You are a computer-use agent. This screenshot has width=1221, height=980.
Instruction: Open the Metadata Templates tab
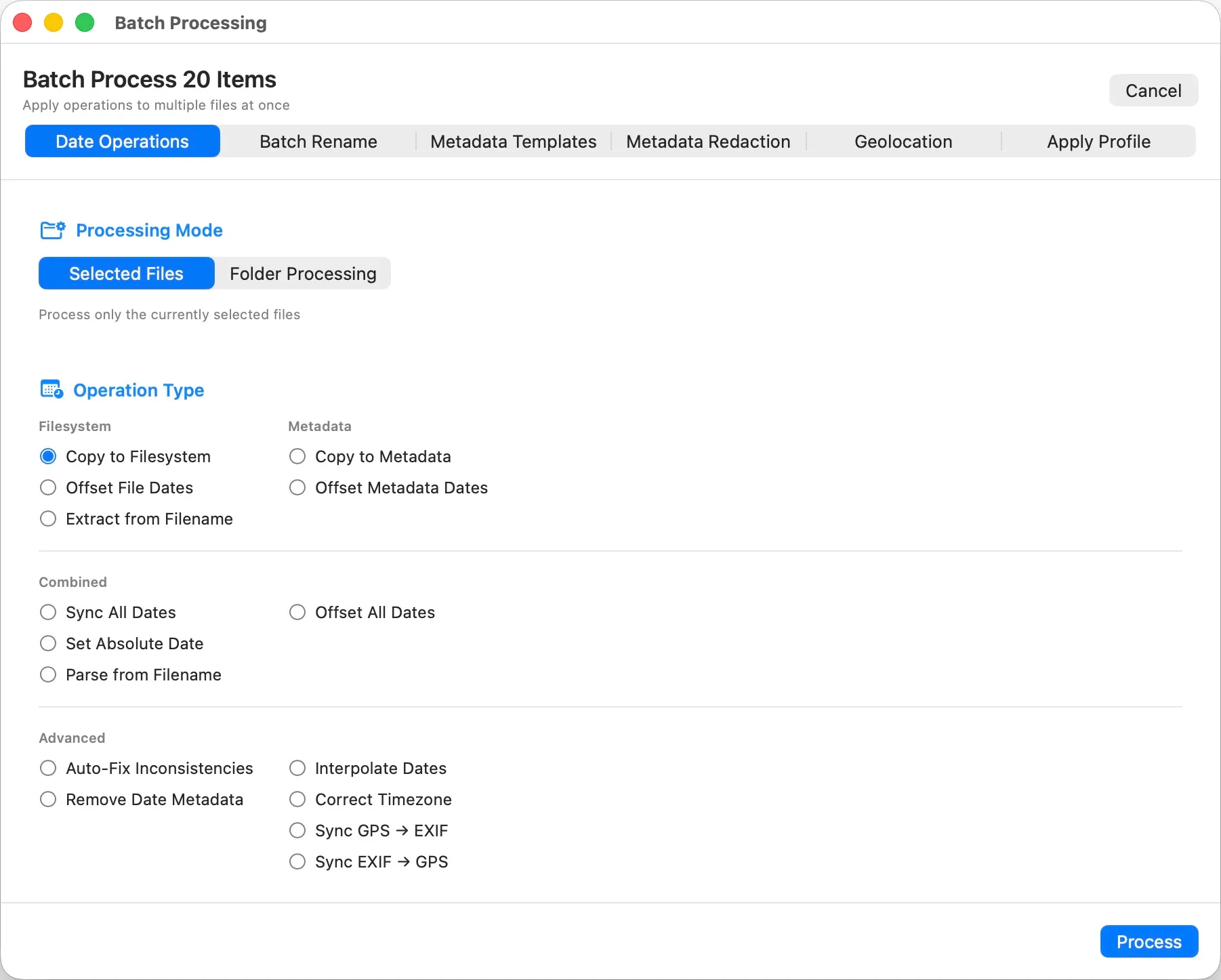coord(512,141)
